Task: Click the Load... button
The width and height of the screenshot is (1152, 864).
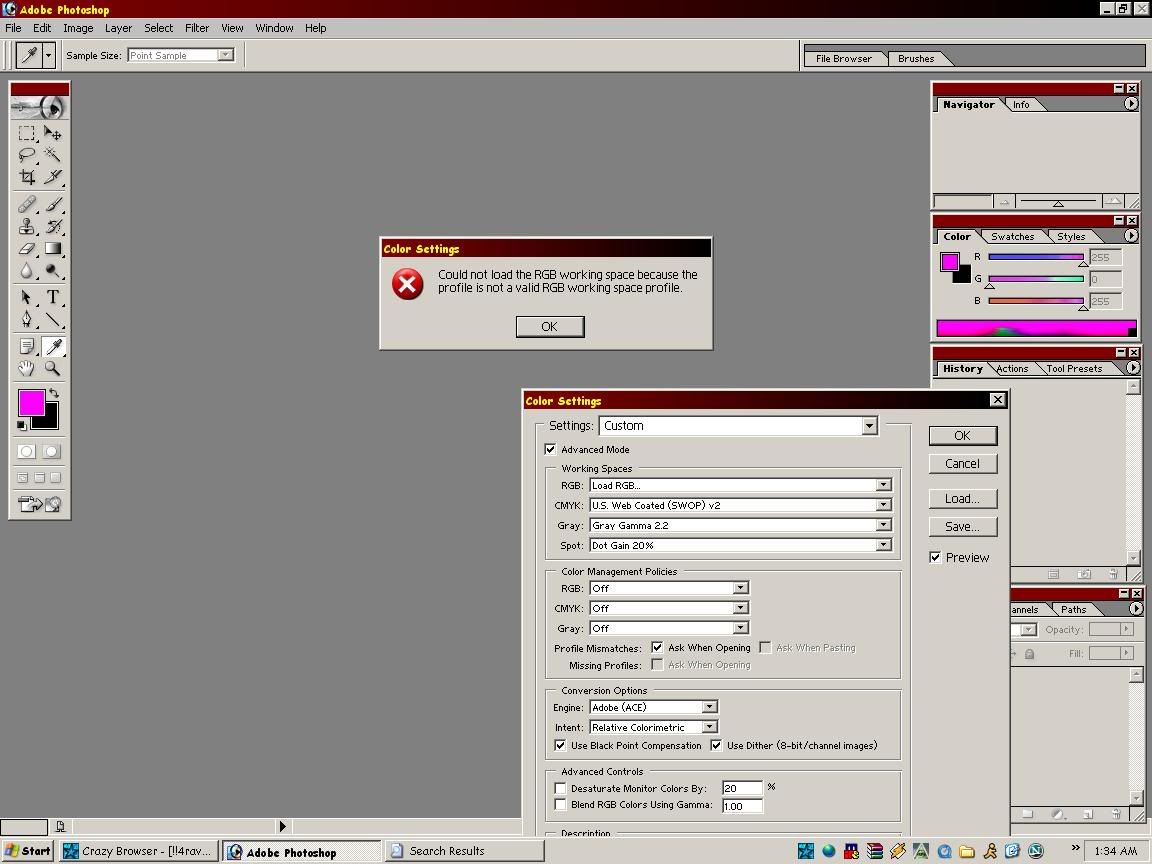Action: pos(962,499)
